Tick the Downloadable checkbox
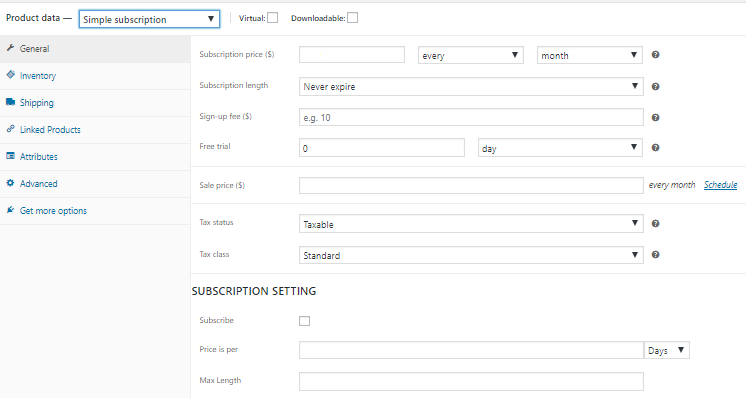Viewport: 746px width, 398px height. [x=353, y=18]
